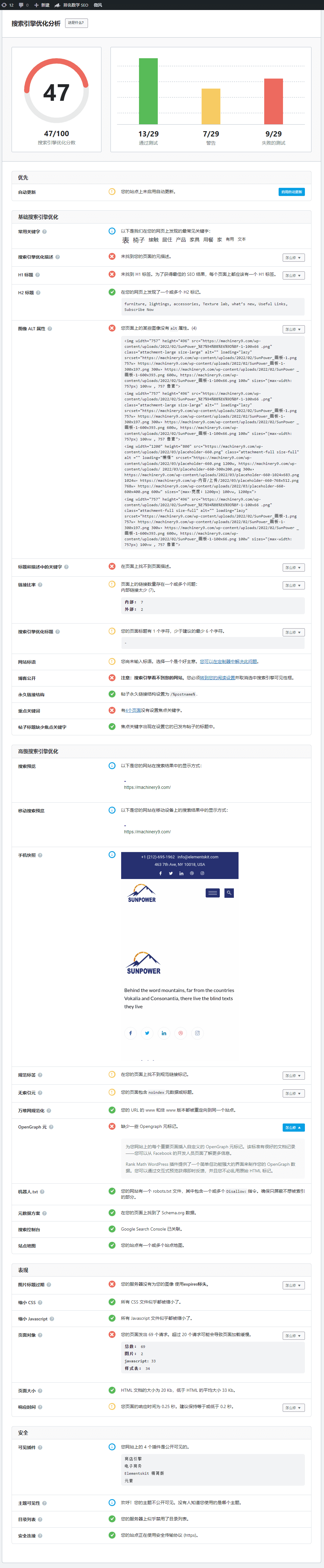The image size is (324, 1568).
Task: Click help icon next to 搜索引擎优化标题 label
Action: 58,632
